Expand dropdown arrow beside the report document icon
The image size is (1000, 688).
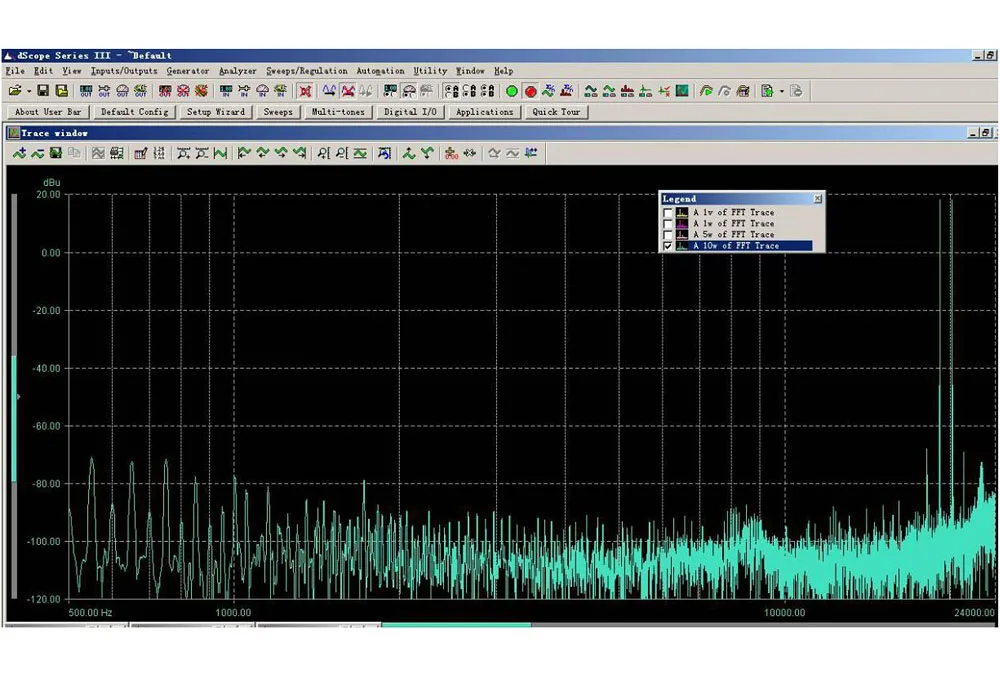(x=781, y=91)
